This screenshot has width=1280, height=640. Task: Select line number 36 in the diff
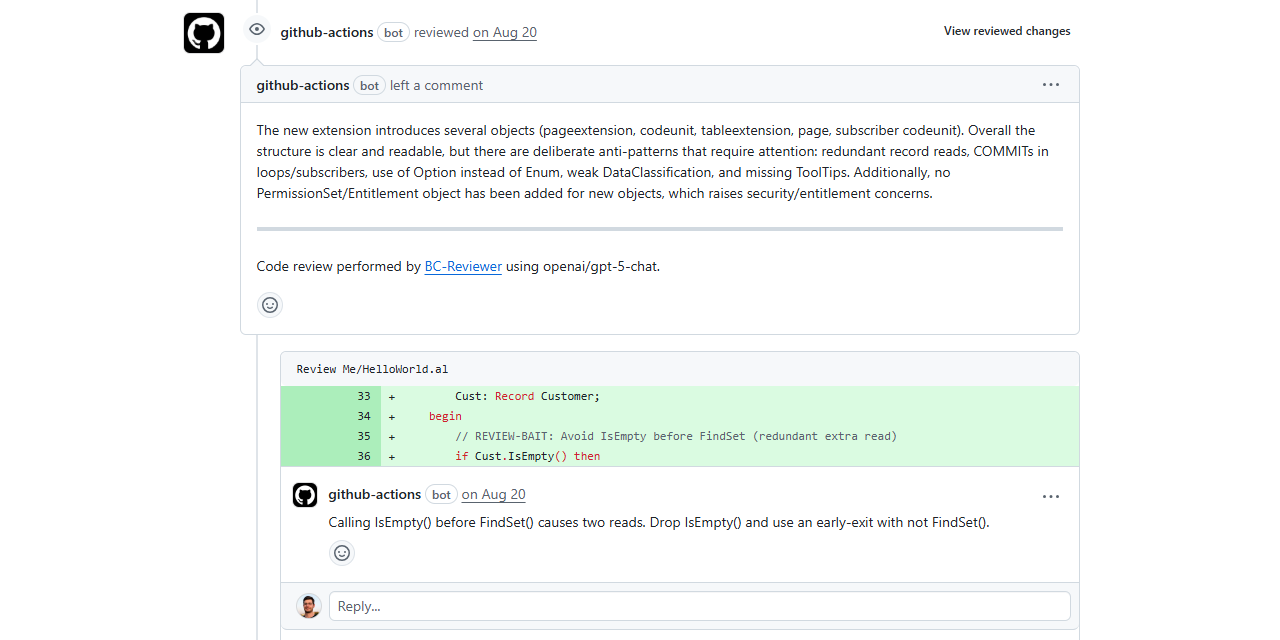click(x=364, y=456)
